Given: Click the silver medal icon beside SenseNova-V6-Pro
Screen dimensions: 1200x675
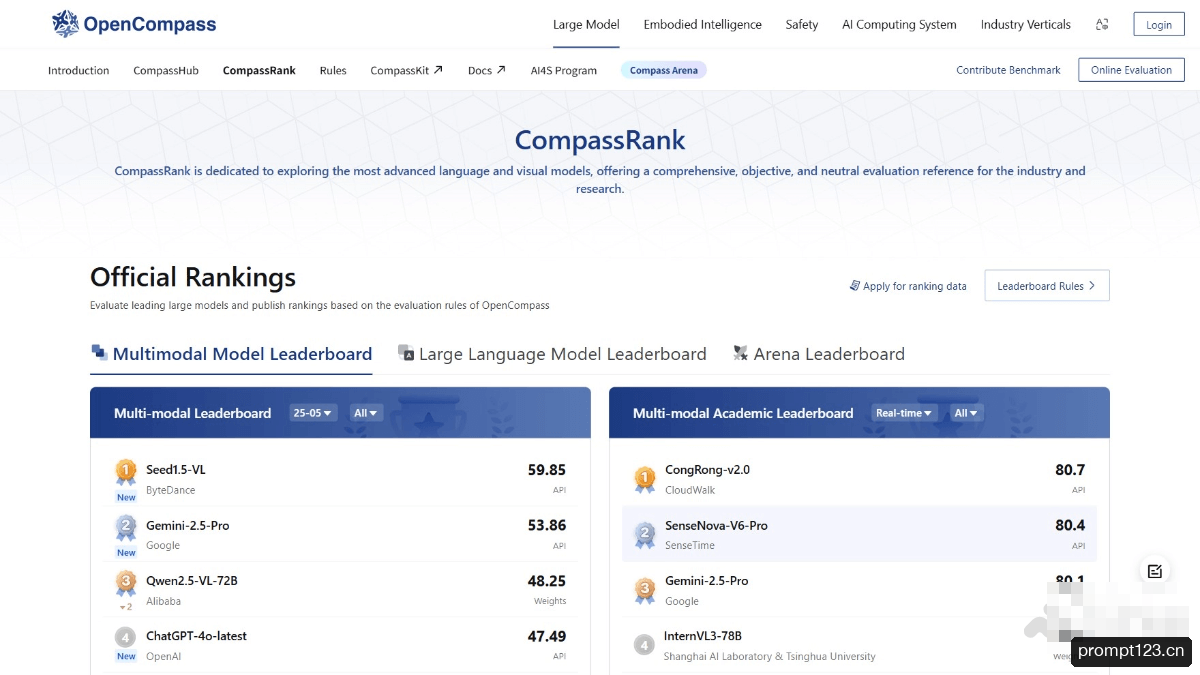Looking at the screenshot, I should 645,535.
